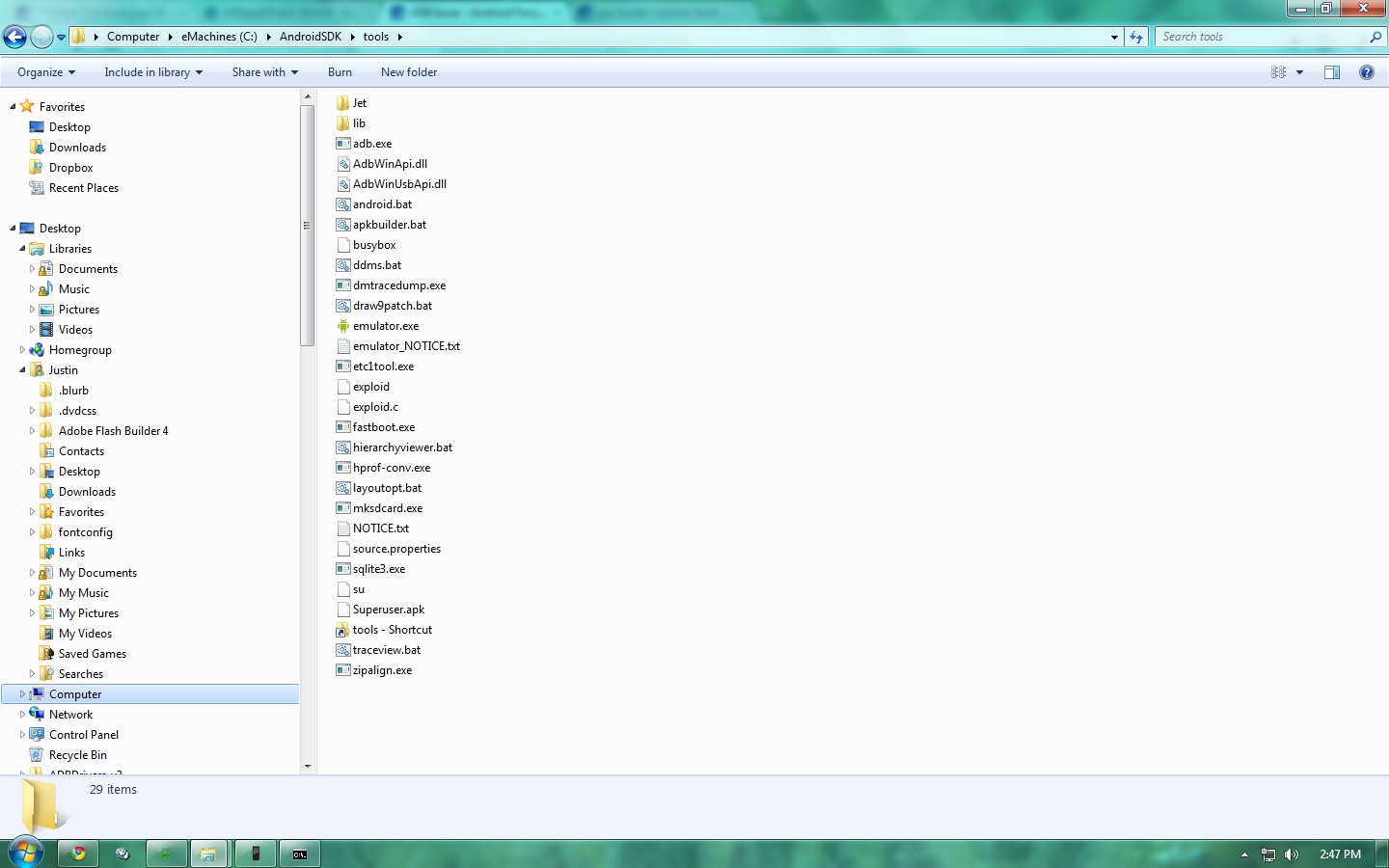Toggle the preview pane icon

pos(1331,72)
